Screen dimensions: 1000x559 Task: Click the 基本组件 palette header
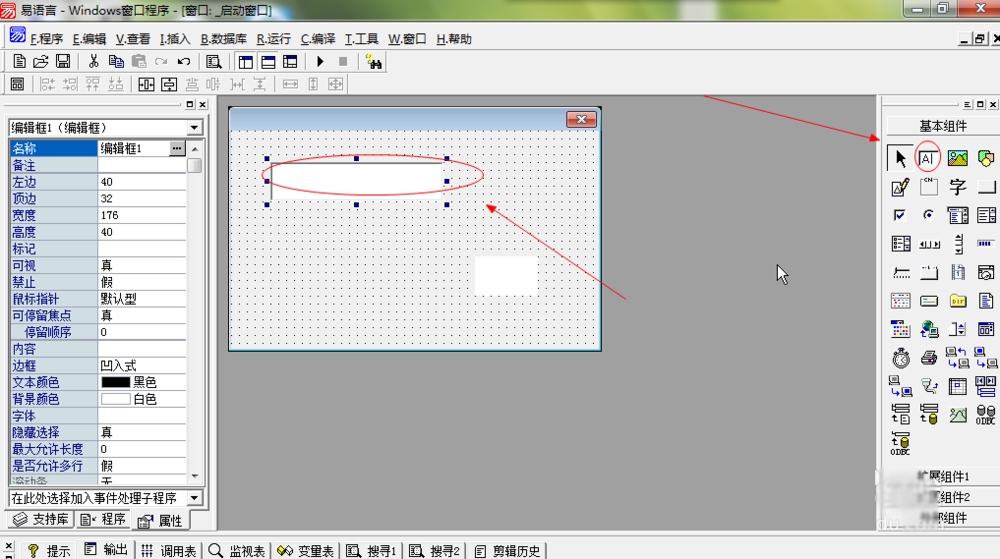point(943,126)
